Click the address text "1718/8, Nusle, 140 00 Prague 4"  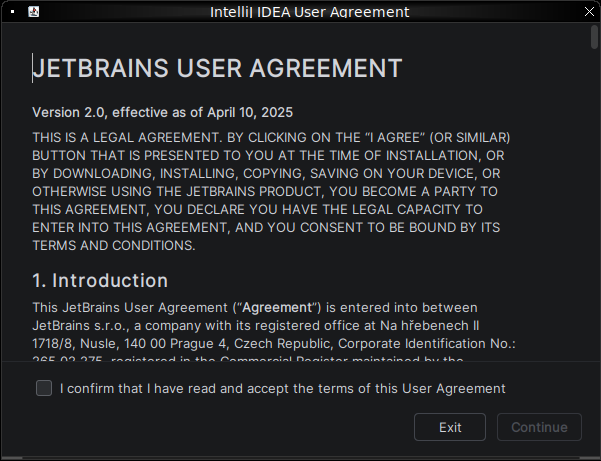(131, 343)
